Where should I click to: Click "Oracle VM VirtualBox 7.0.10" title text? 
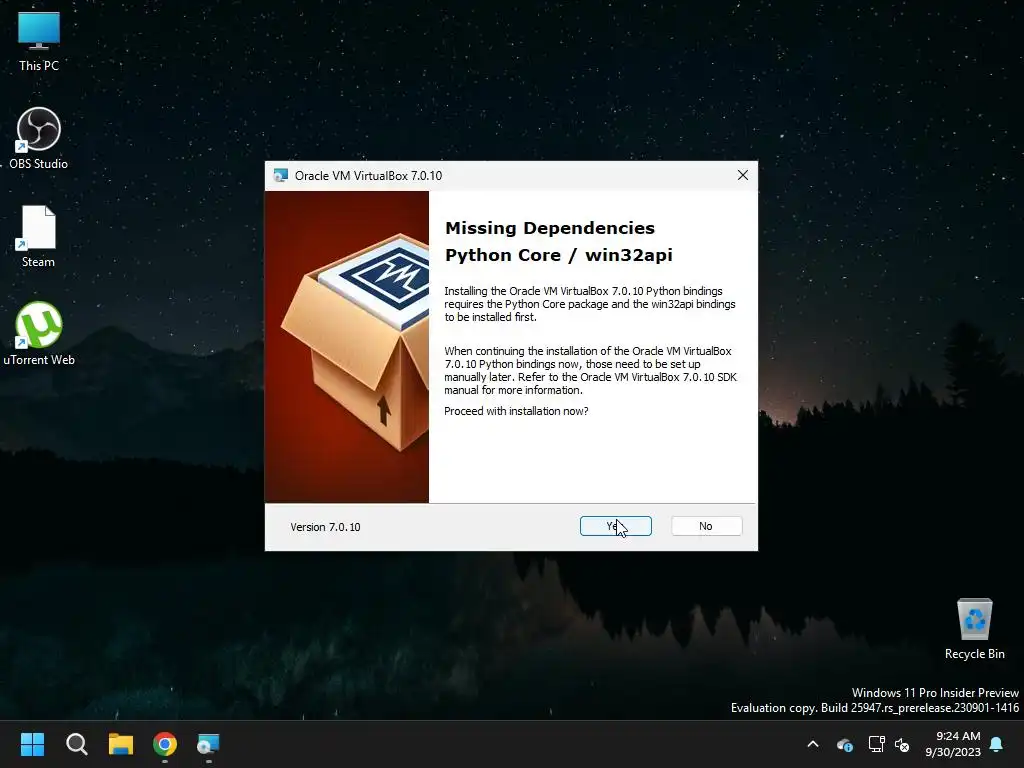368,175
